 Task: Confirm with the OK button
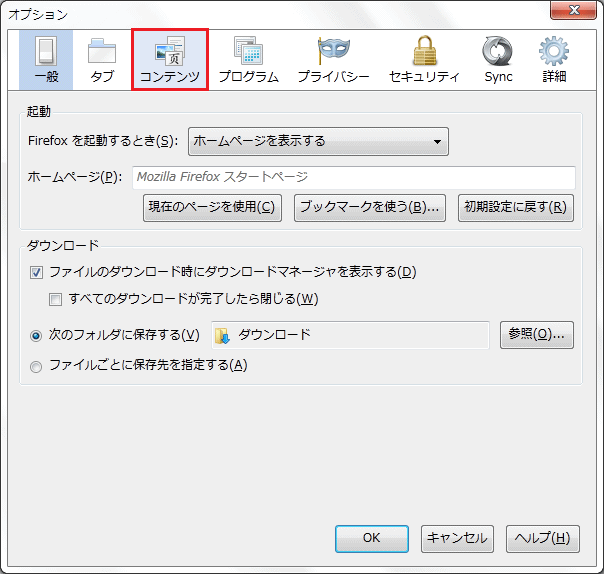pyautogui.click(x=372, y=539)
